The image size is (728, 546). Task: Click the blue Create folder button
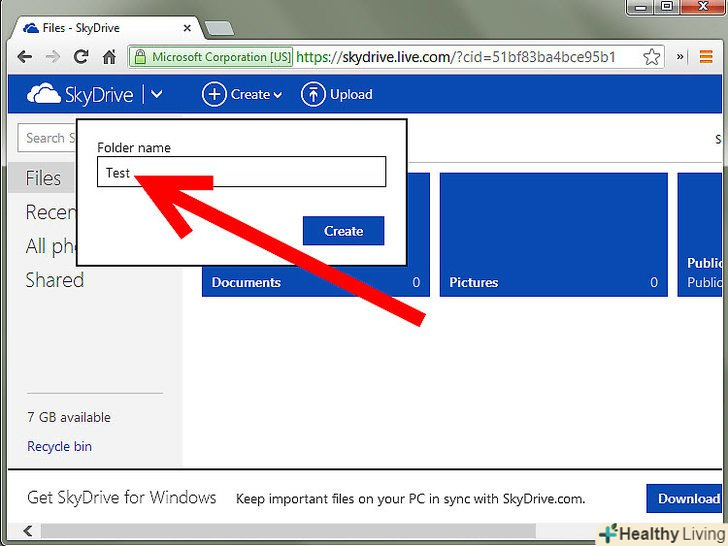pos(344,231)
